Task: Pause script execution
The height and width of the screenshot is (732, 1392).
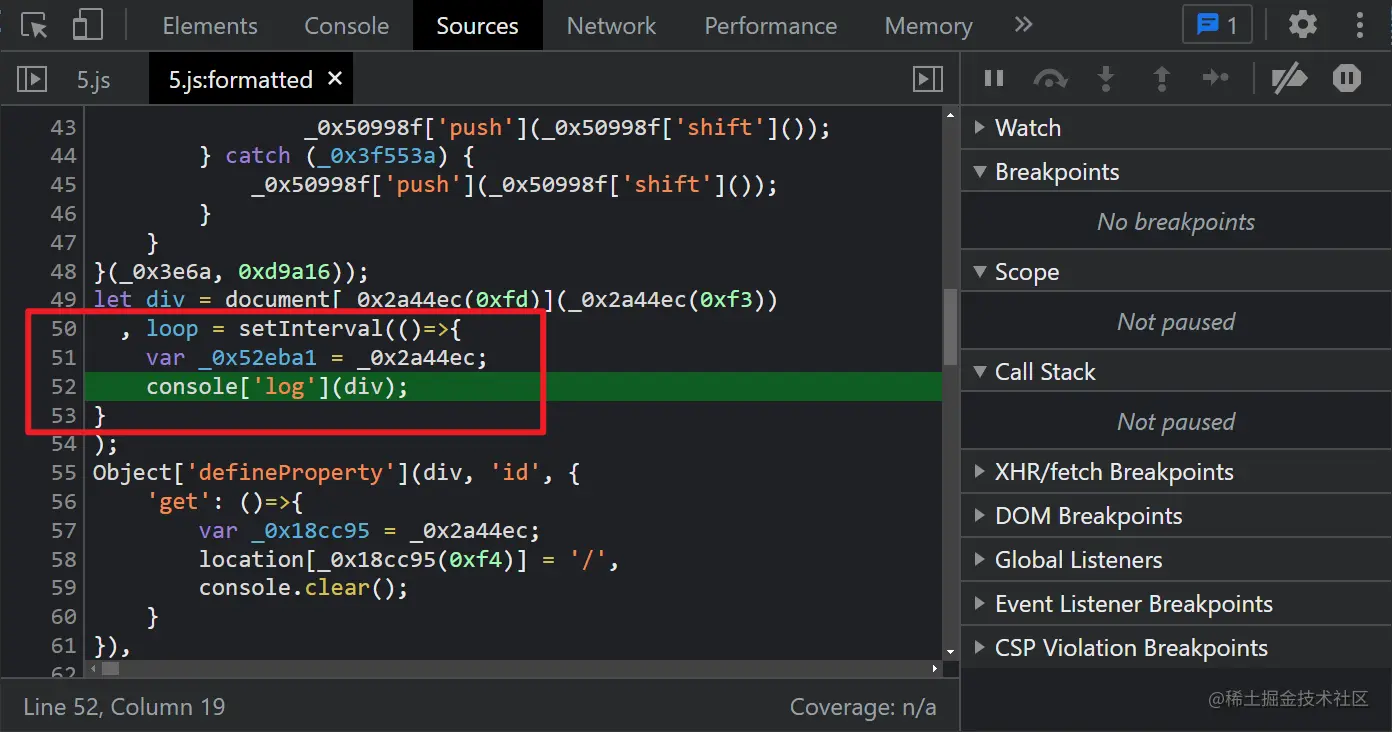Action: 994,78
